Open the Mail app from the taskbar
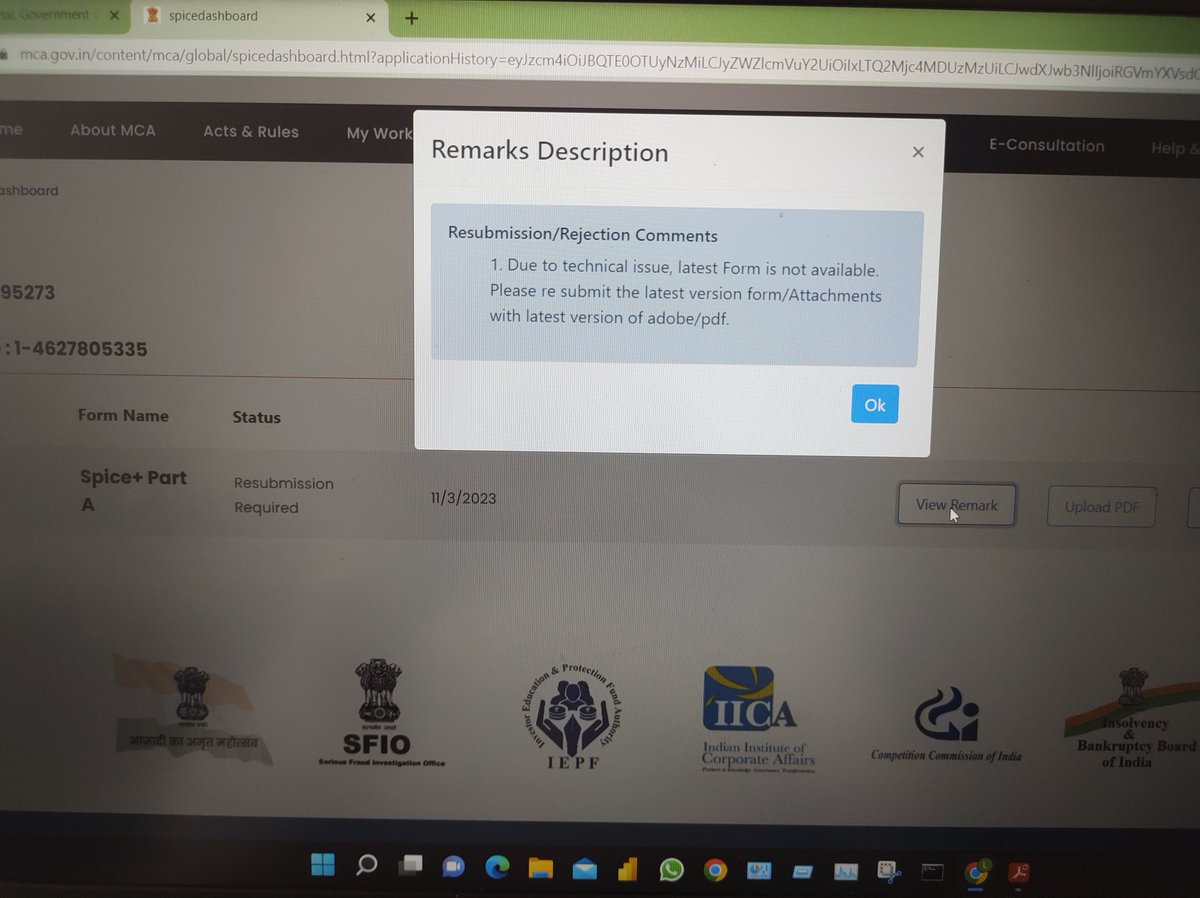This screenshot has height=898, width=1200. pos(584,869)
